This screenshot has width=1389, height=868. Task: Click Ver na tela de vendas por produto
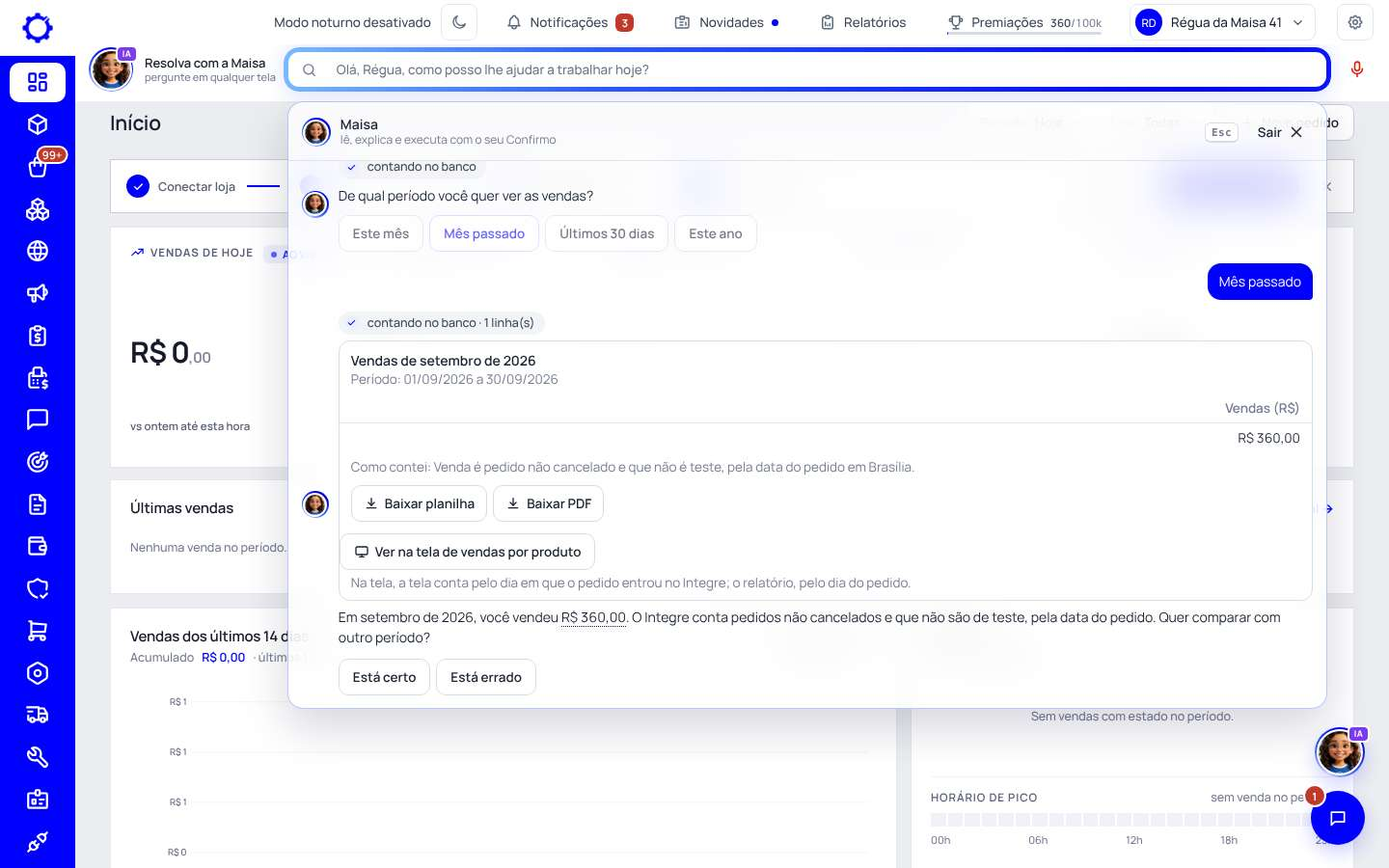pos(468,552)
